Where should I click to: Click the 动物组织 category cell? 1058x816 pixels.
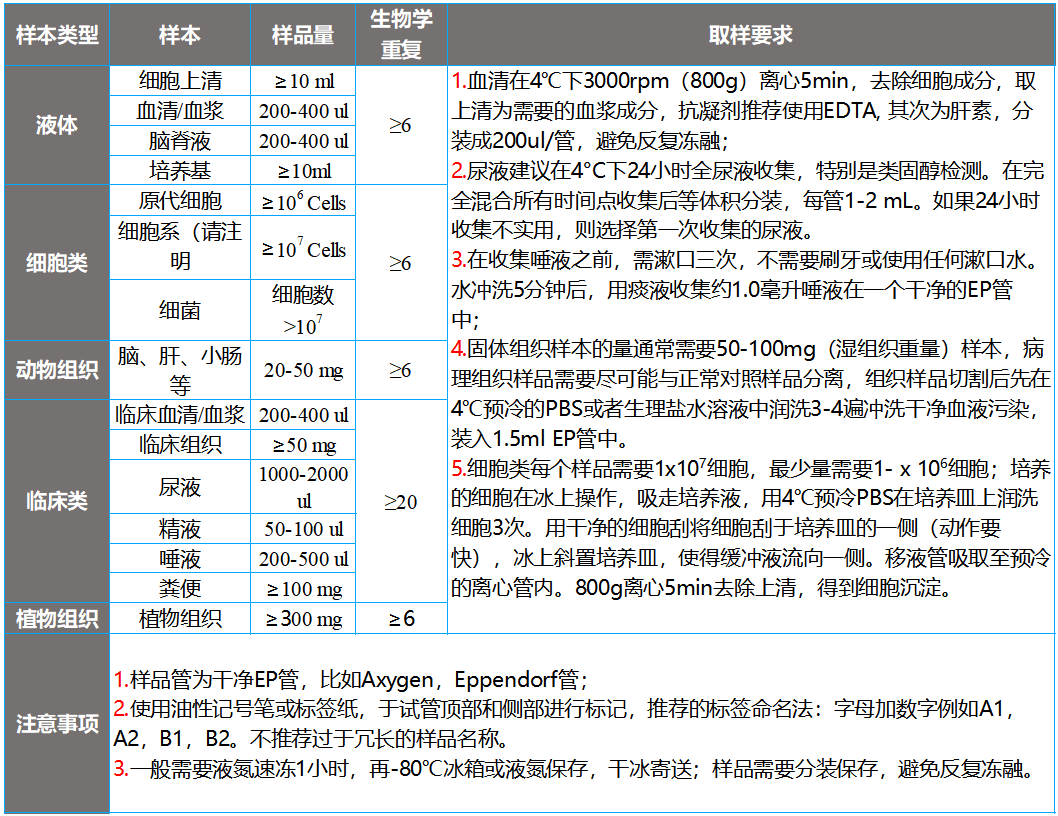(x=57, y=371)
